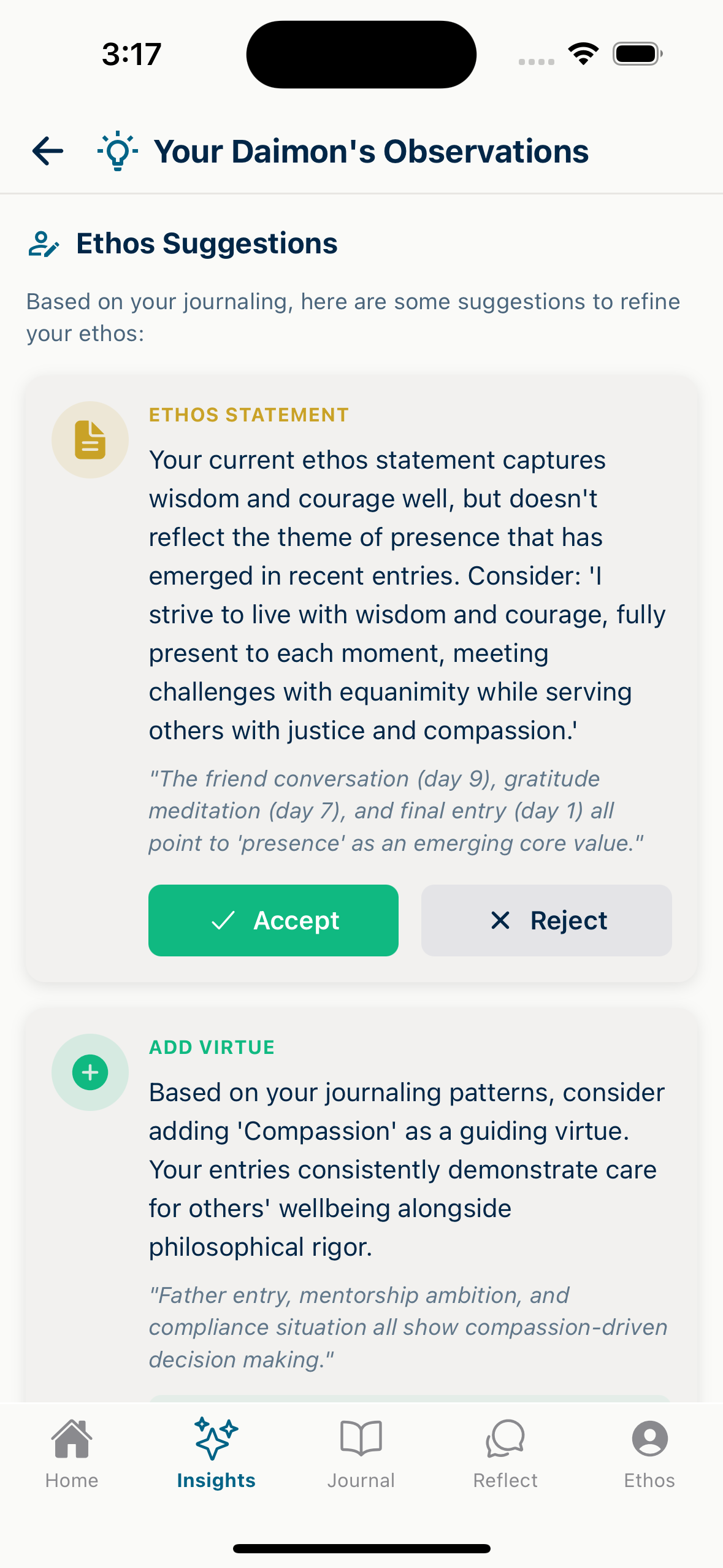The width and height of the screenshot is (723, 1568).
Task: Reject the ethos statement suggestion
Action: 546,920
